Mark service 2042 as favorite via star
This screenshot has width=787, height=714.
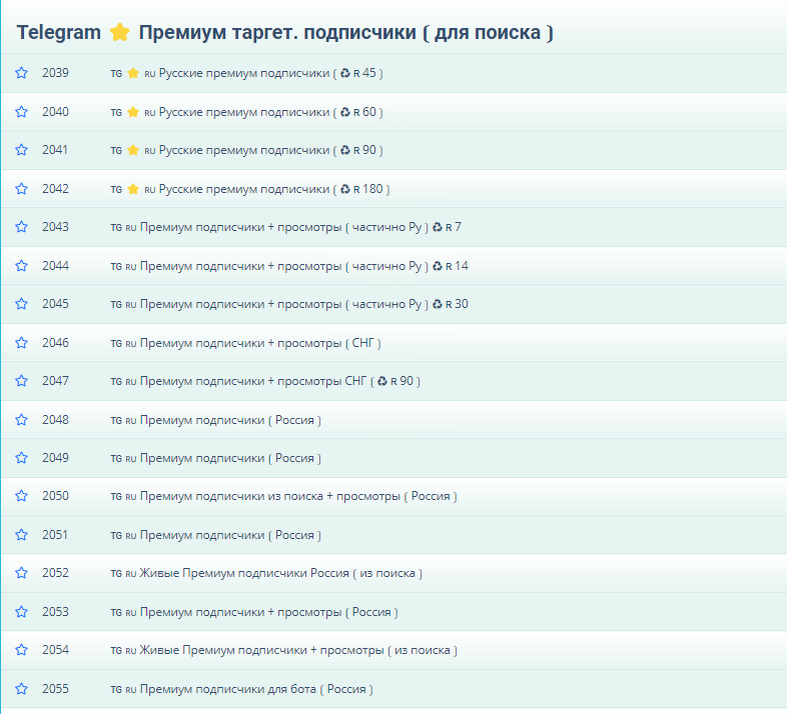coord(22,189)
